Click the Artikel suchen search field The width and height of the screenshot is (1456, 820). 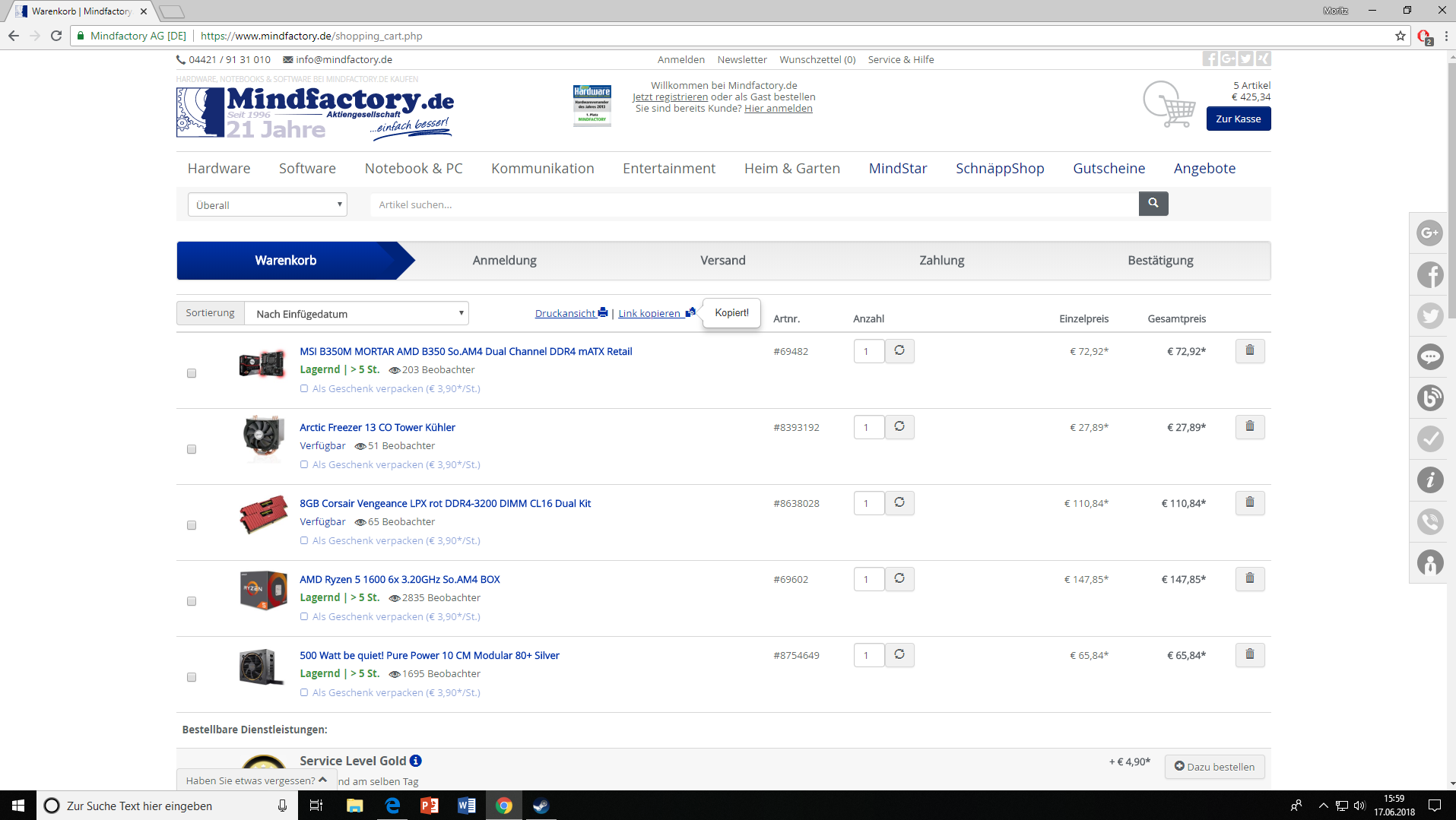point(754,204)
